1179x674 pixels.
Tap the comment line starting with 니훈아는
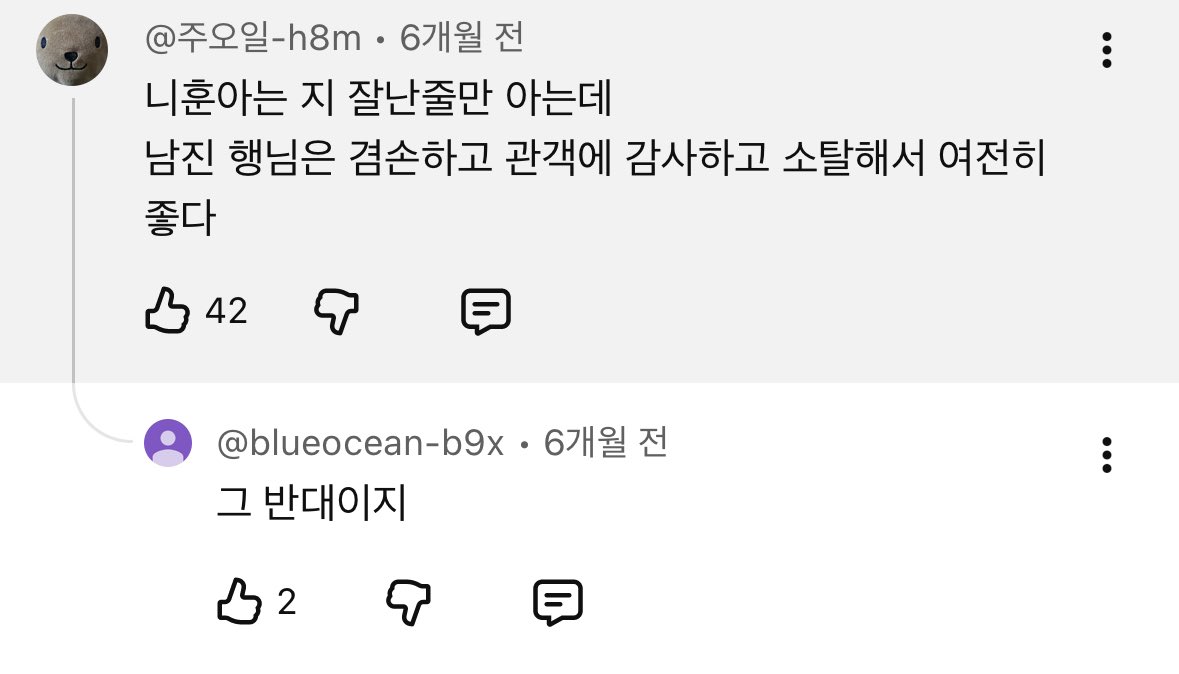(x=378, y=98)
